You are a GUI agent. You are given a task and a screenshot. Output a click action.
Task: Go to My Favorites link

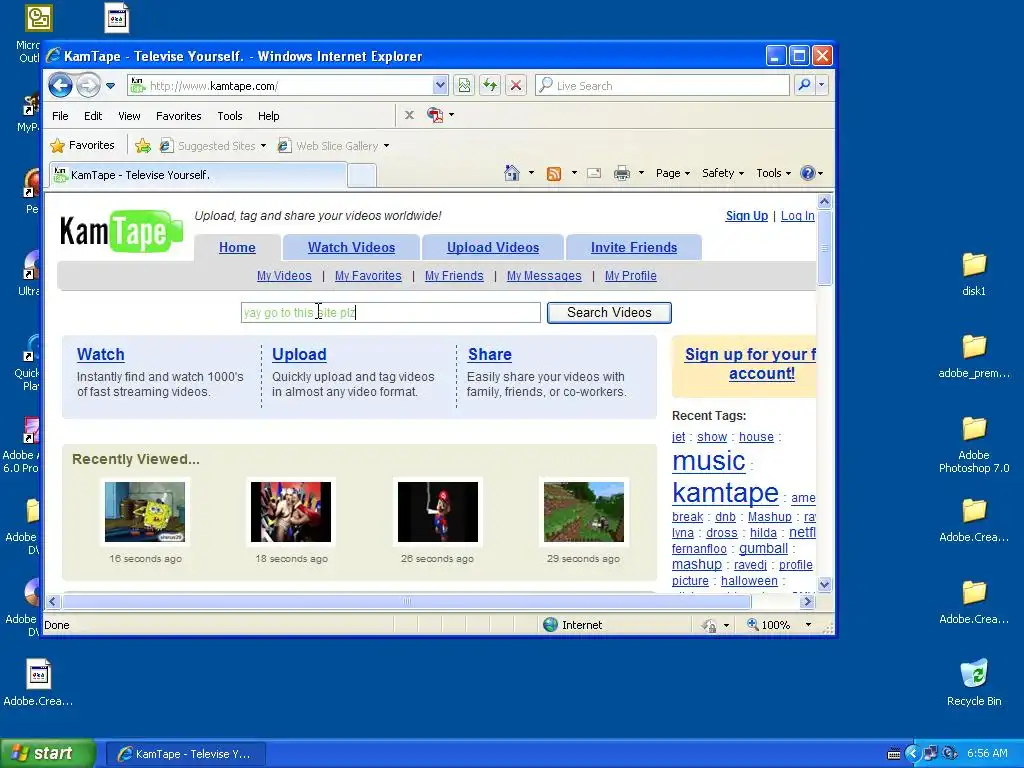click(368, 276)
